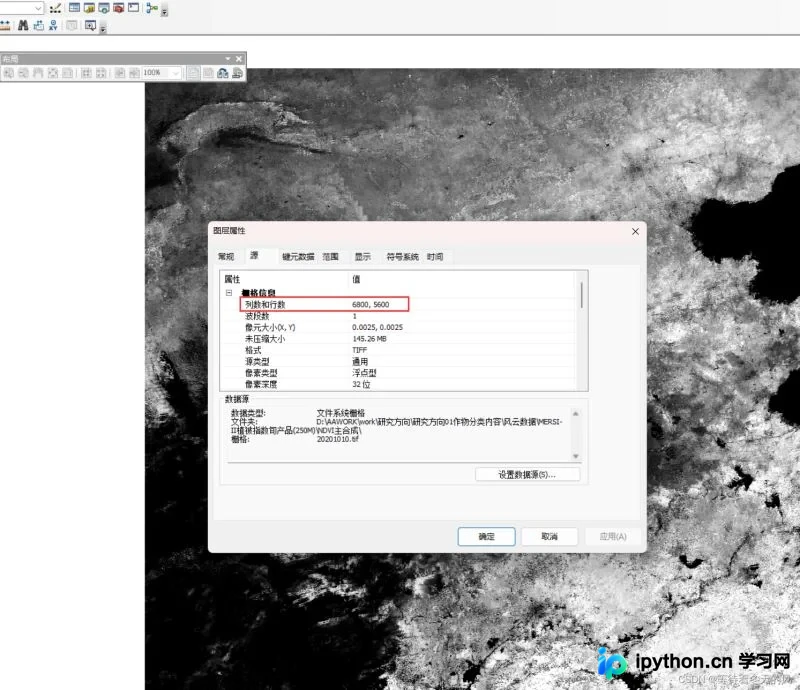The height and width of the screenshot is (690, 800).
Task: Switch to the 常规 tab
Action: [x=226, y=257]
